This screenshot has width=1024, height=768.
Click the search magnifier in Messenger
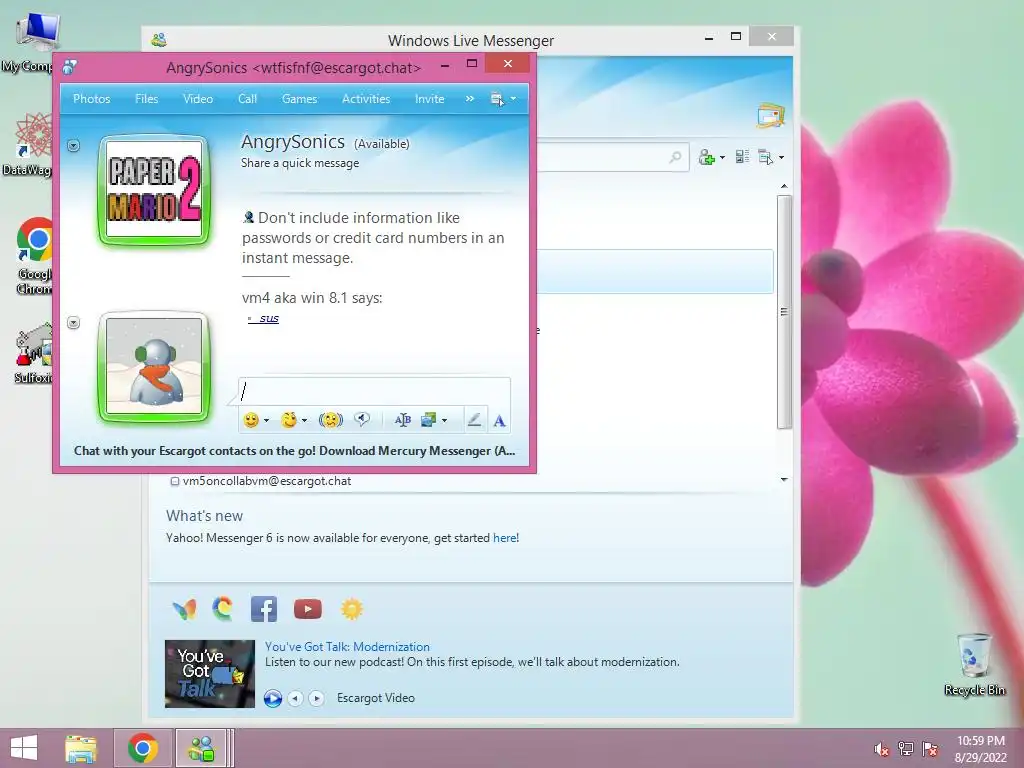click(x=675, y=157)
